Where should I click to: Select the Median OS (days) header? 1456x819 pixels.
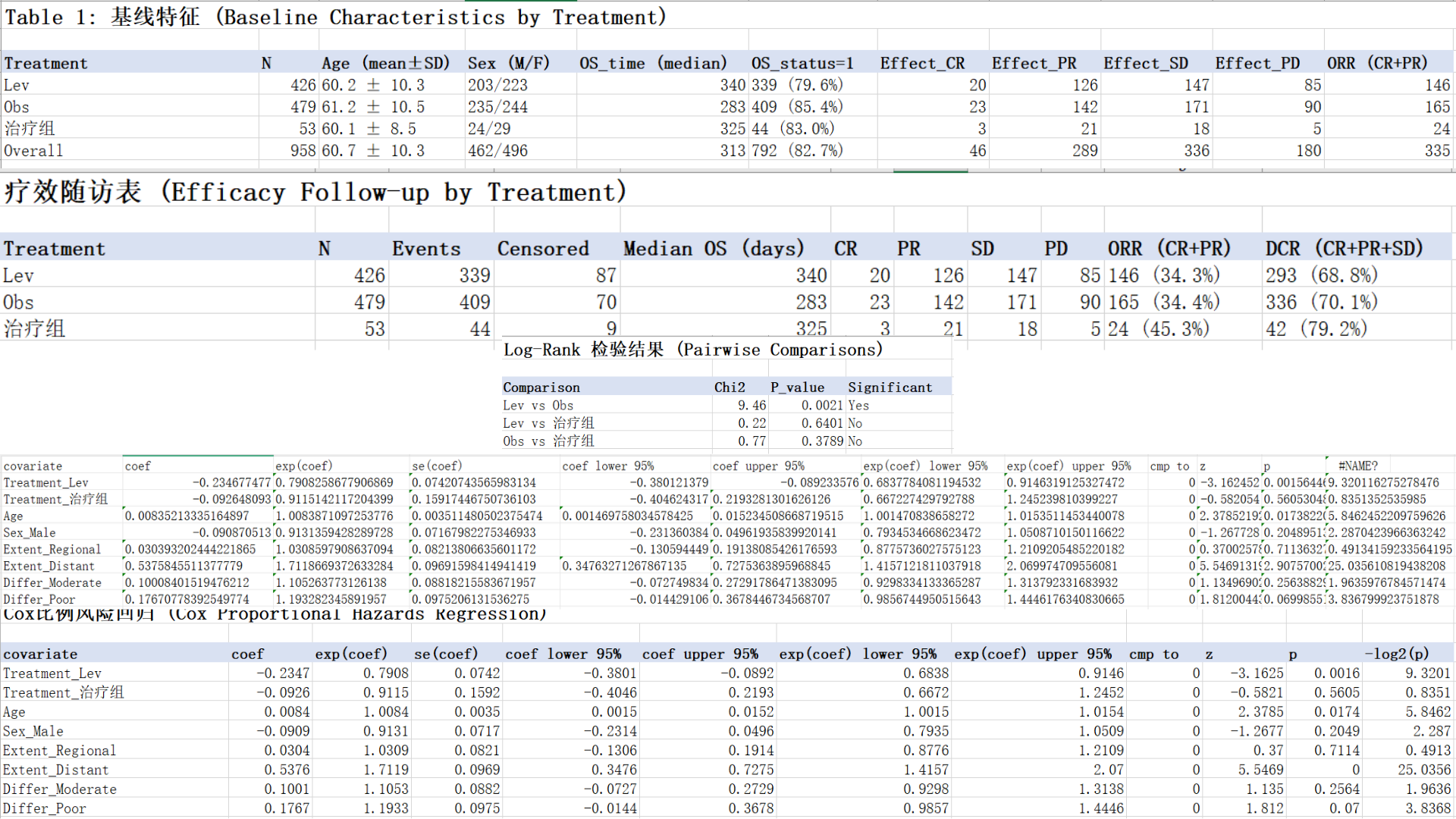(x=714, y=249)
